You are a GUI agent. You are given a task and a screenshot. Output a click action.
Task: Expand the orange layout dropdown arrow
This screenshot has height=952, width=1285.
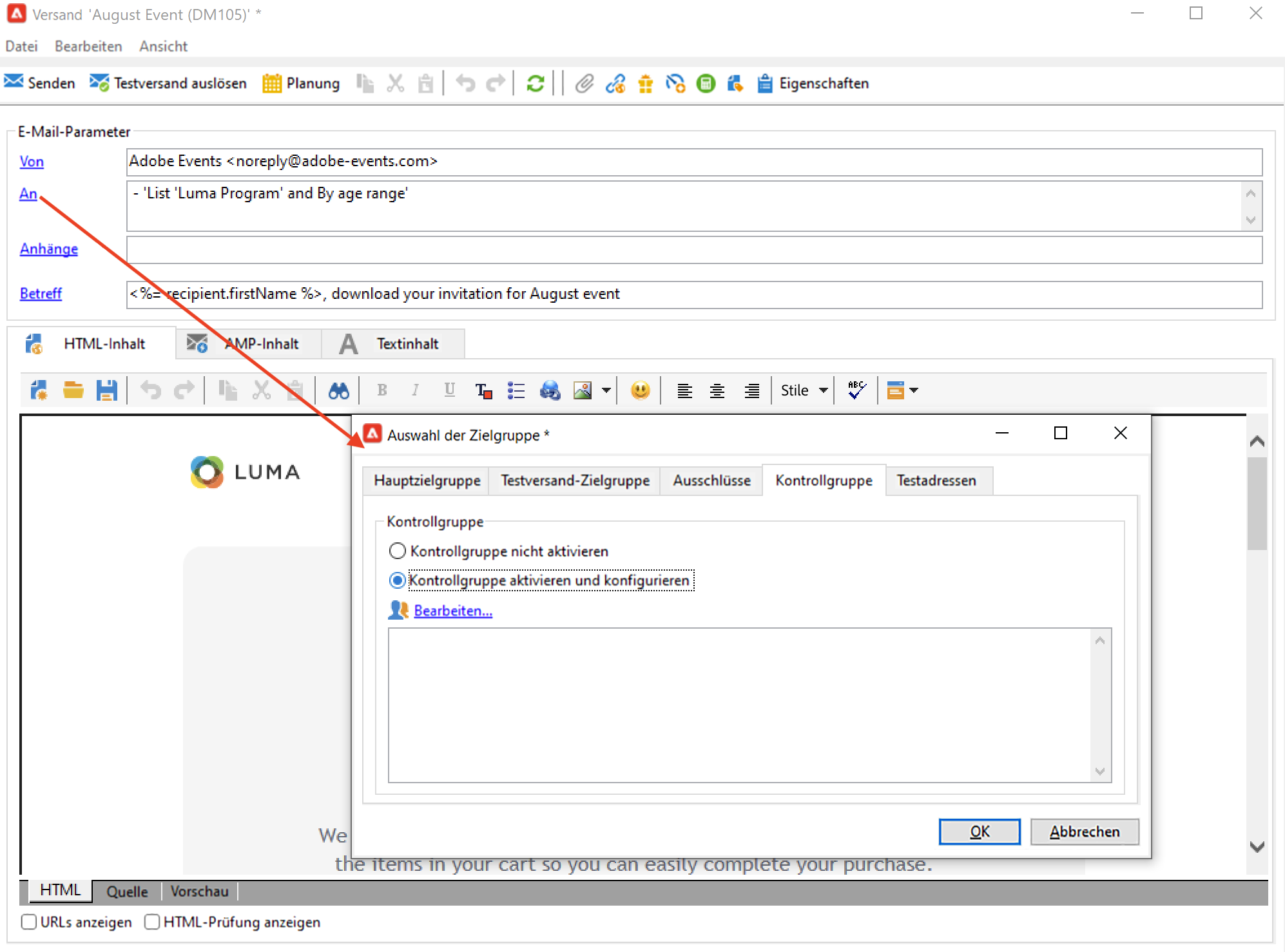click(x=914, y=390)
